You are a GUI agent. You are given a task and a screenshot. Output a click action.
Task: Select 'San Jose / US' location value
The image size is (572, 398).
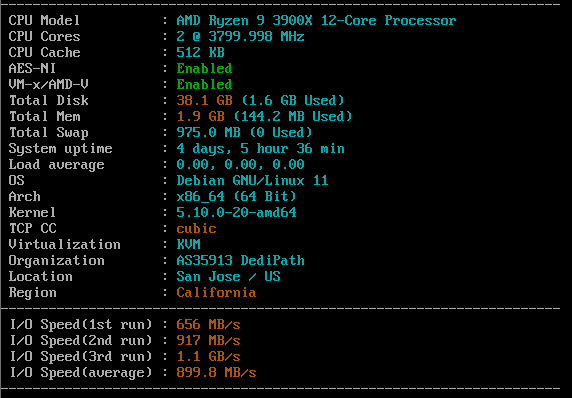(228, 277)
